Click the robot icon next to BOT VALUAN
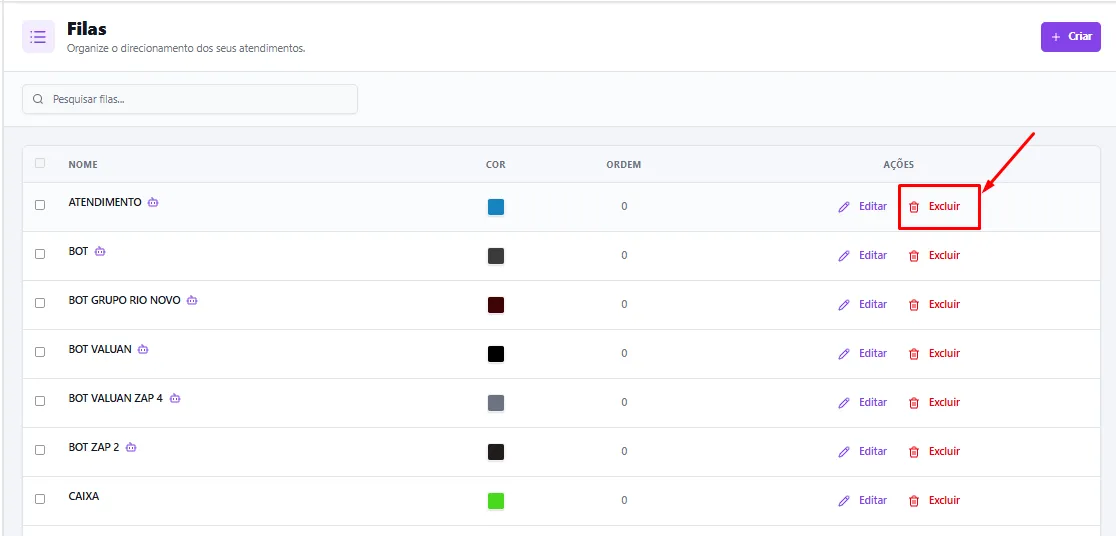Image resolution: width=1116 pixels, height=536 pixels. click(x=143, y=350)
